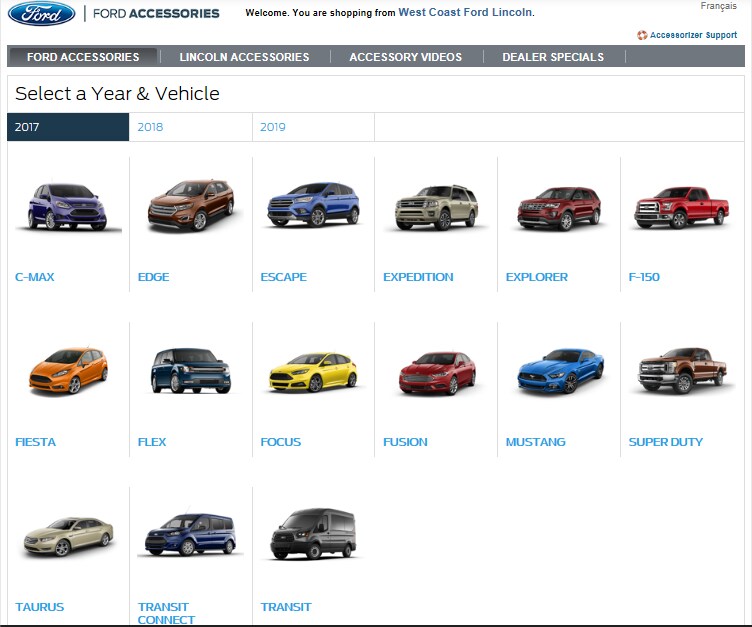The image size is (752, 627).
Task: Click the yellow Focus car image
Action: tap(313, 372)
